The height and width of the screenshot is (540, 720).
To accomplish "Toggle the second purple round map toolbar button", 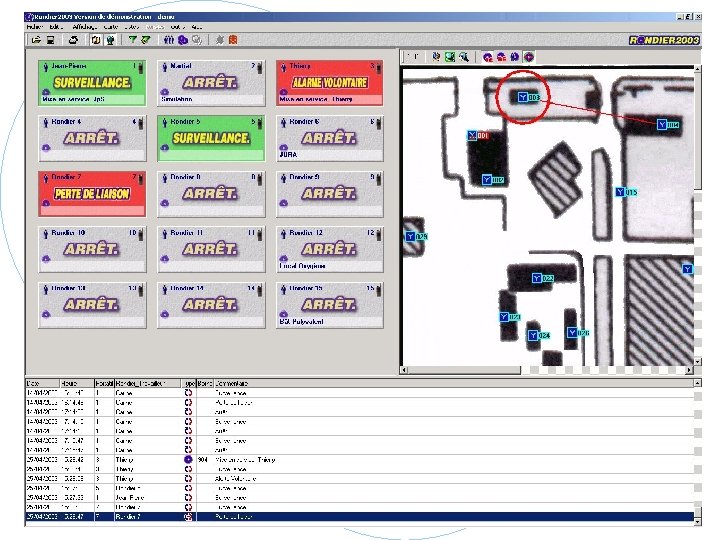I will (x=501, y=57).
